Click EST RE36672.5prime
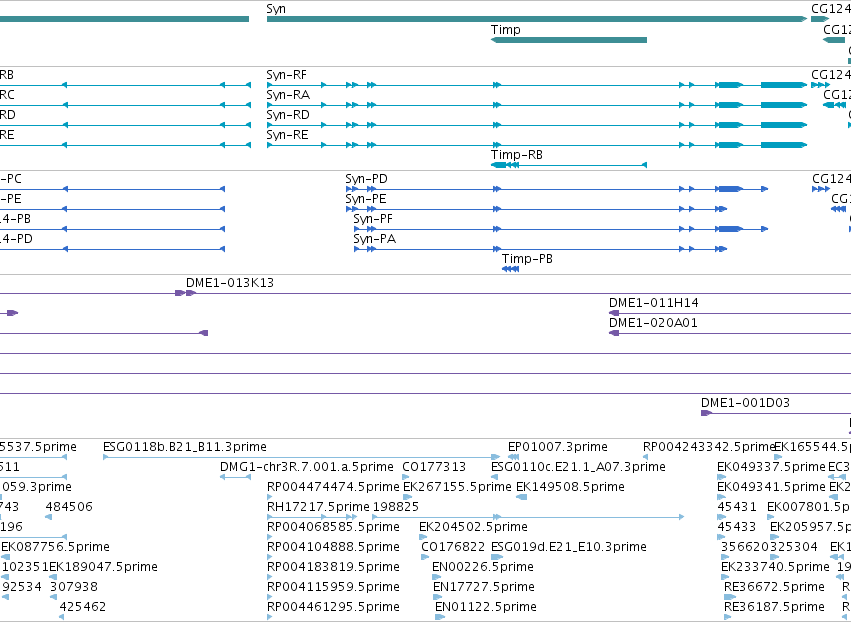Image resolution: width=851 pixels, height=622 pixels. tap(774, 587)
